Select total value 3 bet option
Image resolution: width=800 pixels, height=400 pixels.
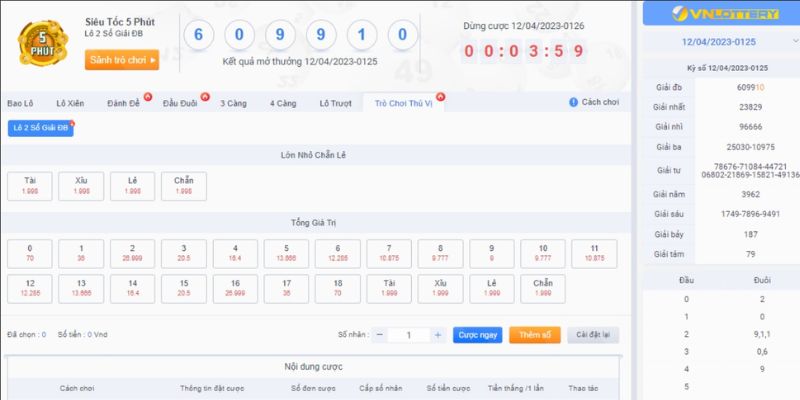click(184, 254)
